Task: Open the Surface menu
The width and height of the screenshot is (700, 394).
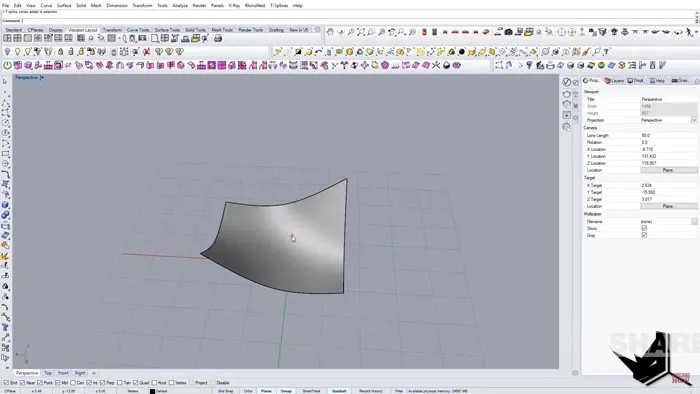Action: 64,5
